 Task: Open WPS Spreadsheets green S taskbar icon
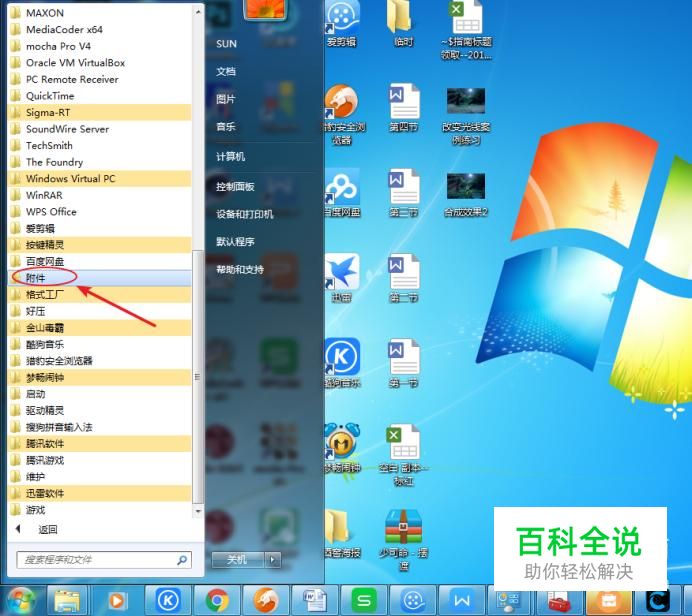364,601
